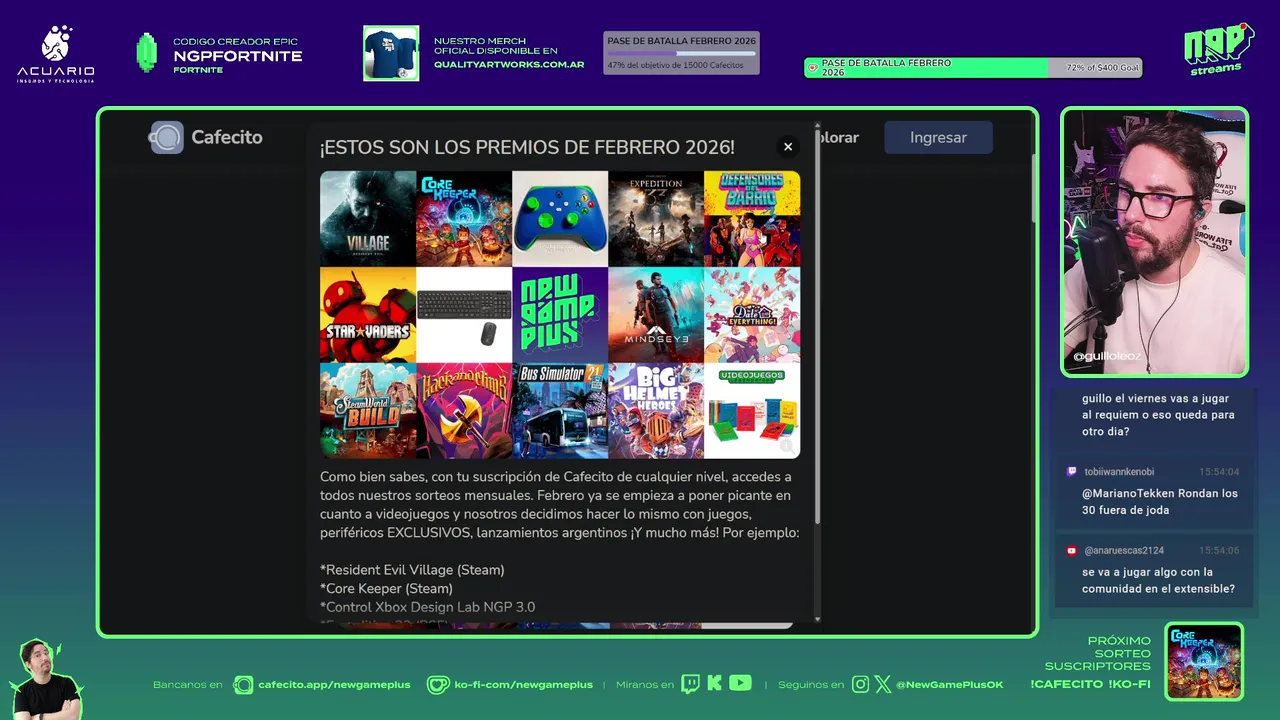1280x720 pixels.
Task: Click the Ko-fi cup icon in the footer
Action: point(438,684)
